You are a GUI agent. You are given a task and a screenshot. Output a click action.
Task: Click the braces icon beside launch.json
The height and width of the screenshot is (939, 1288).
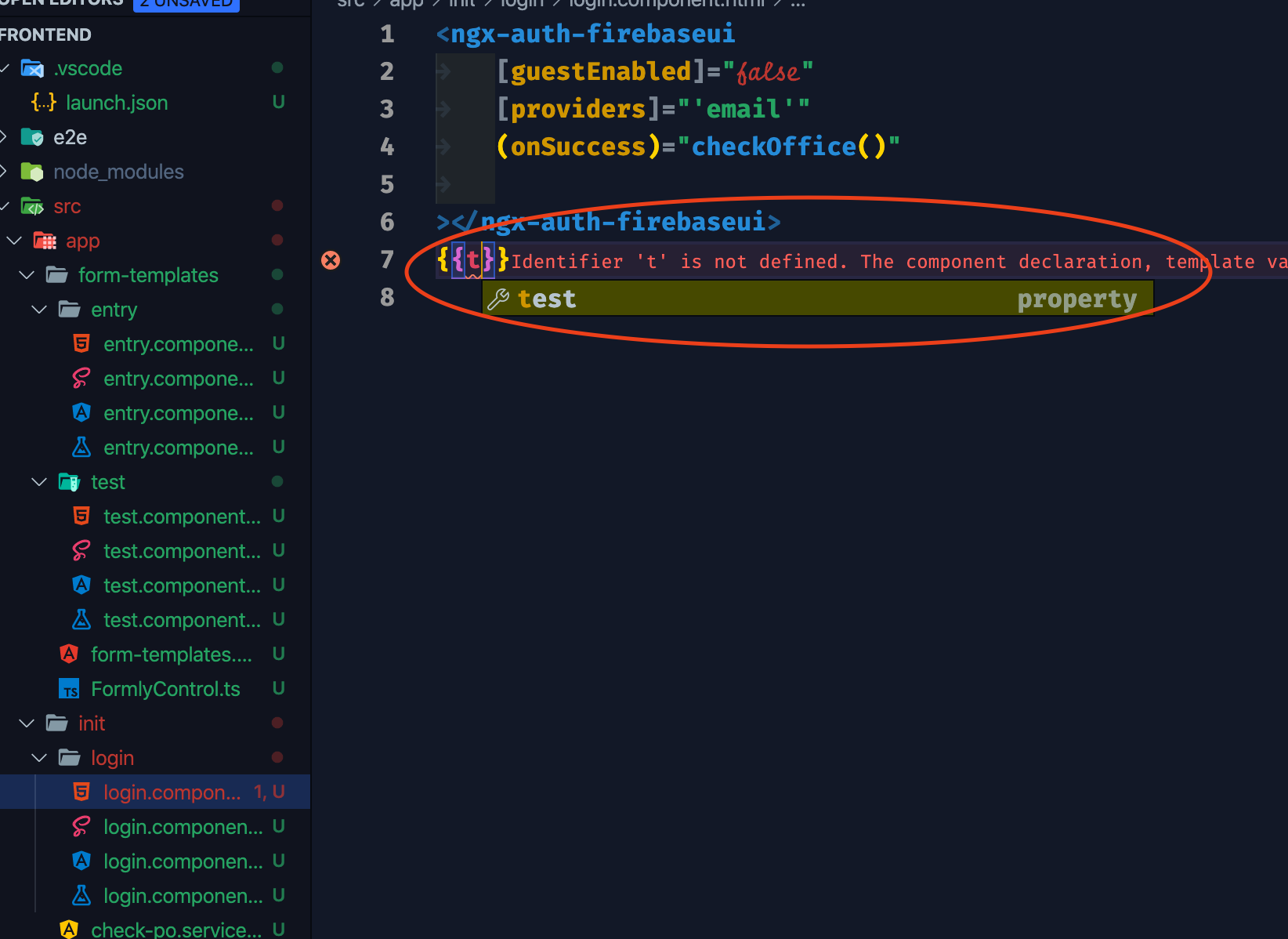(44, 102)
